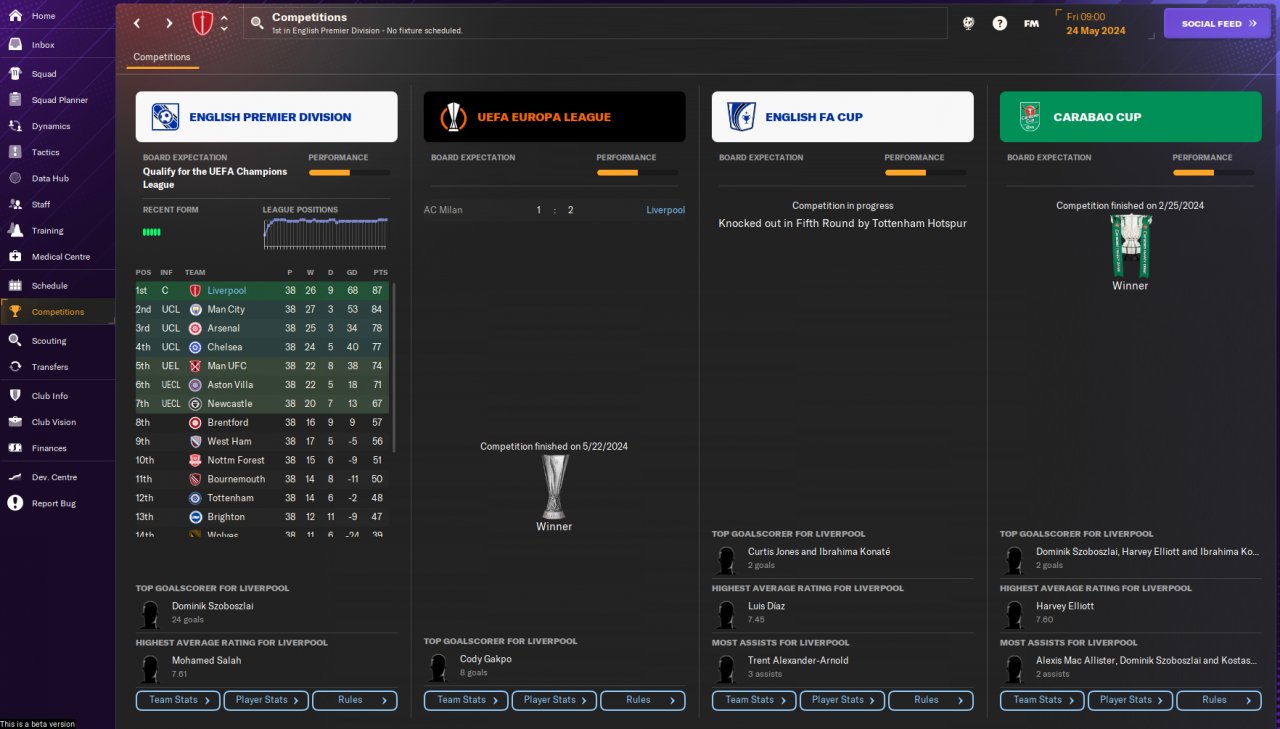Click the FM menu icon

pos(1031,23)
